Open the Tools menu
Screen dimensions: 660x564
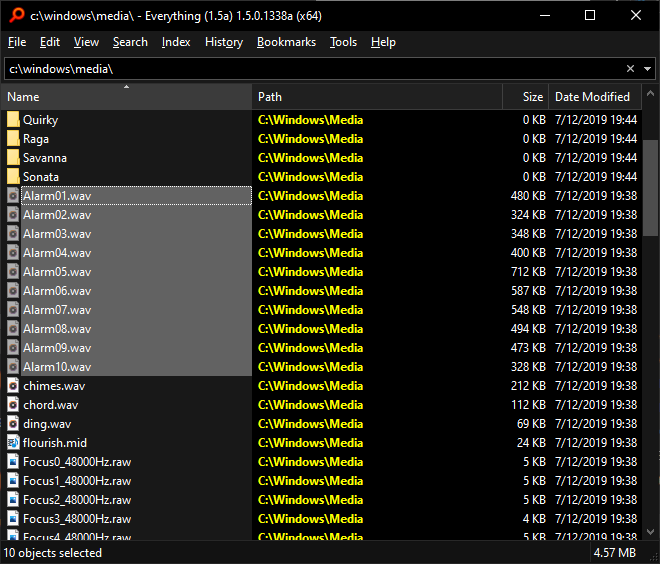(x=343, y=42)
